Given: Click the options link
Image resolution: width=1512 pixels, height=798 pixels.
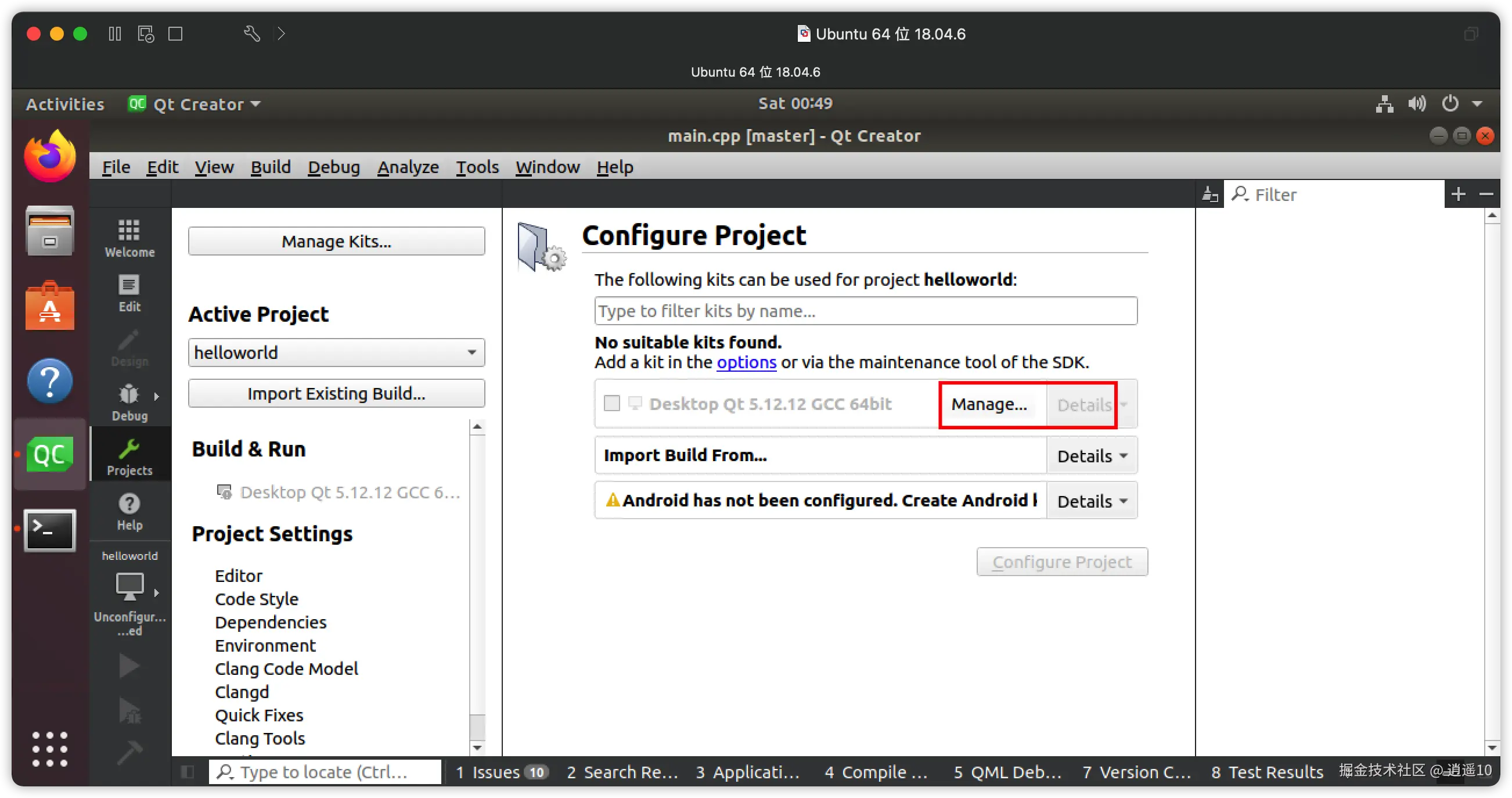Looking at the screenshot, I should pyautogui.click(x=746, y=362).
